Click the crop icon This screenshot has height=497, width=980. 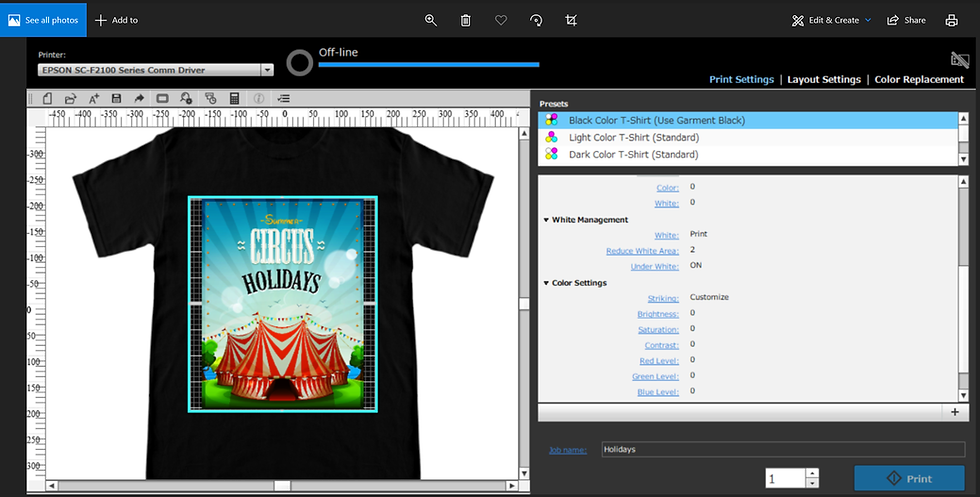(571, 20)
